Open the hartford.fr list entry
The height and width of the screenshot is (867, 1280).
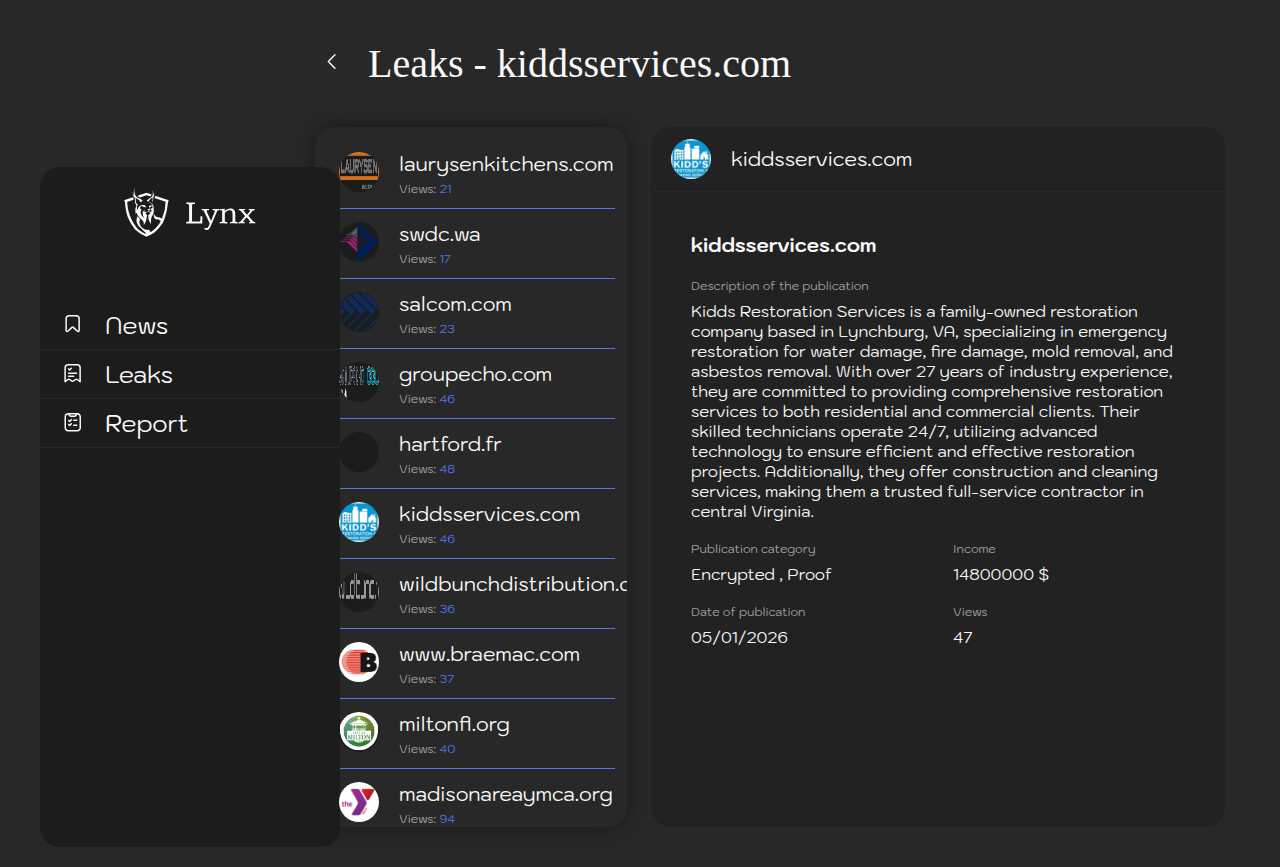[x=450, y=445]
